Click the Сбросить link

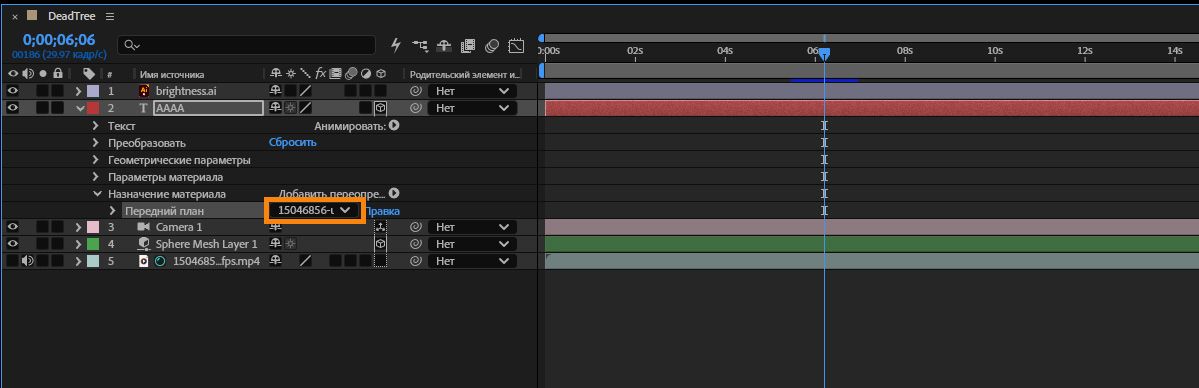click(x=293, y=142)
